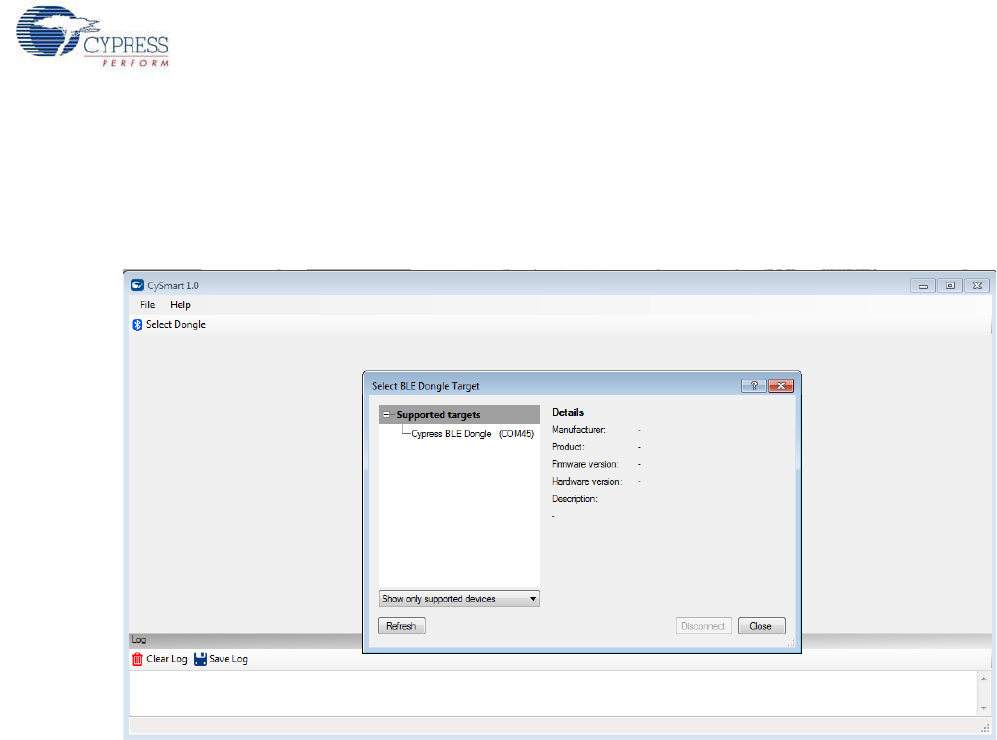
Task: Click the floppy disk Save Log icon
Action: (x=200, y=659)
